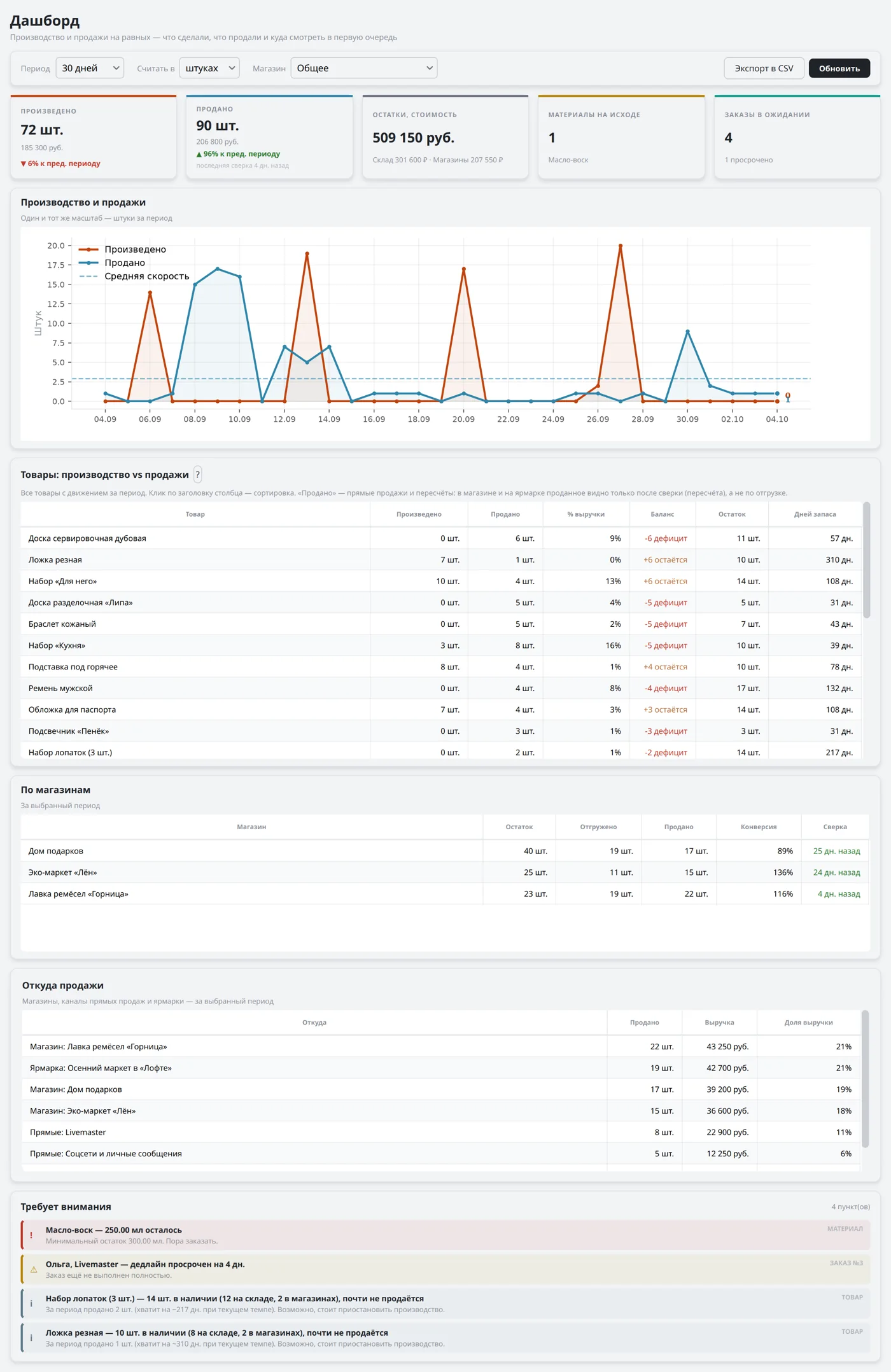Sort by Баланс column header
The width and height of the screenshot is (891, 1372).
(663, 514)
